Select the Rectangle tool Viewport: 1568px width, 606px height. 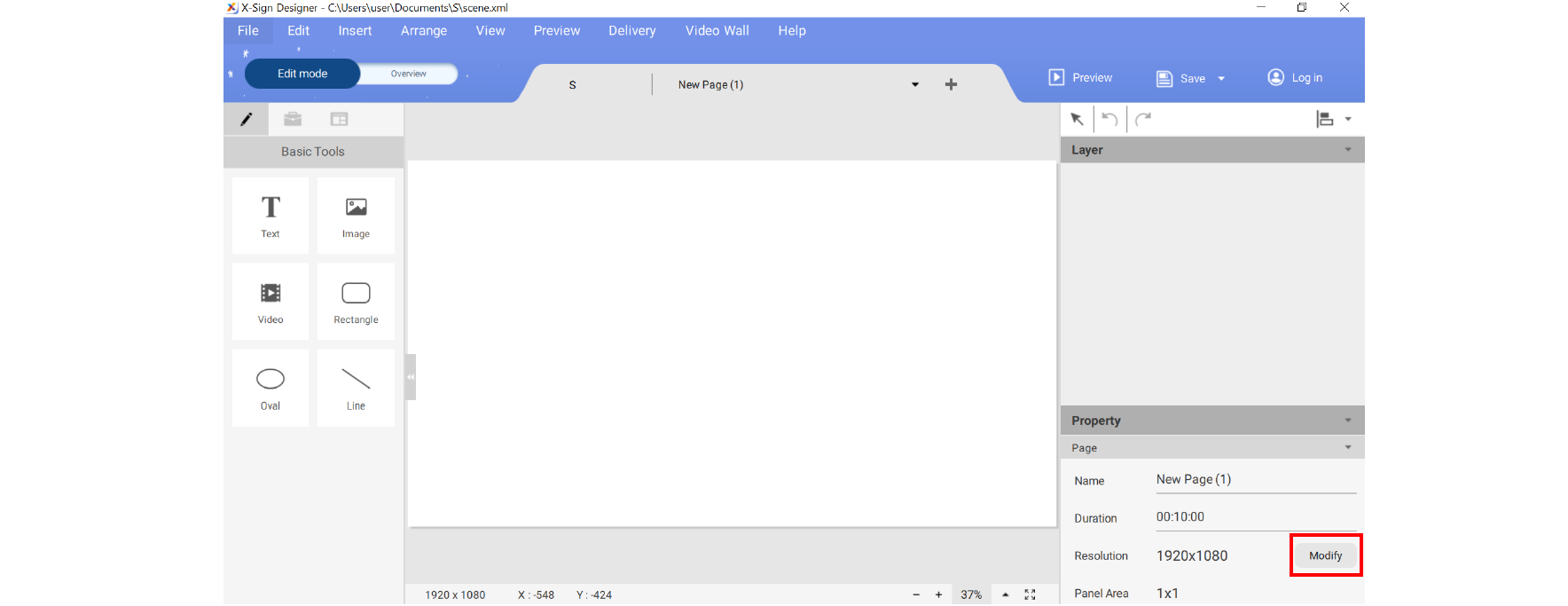[x=356, y=302]
